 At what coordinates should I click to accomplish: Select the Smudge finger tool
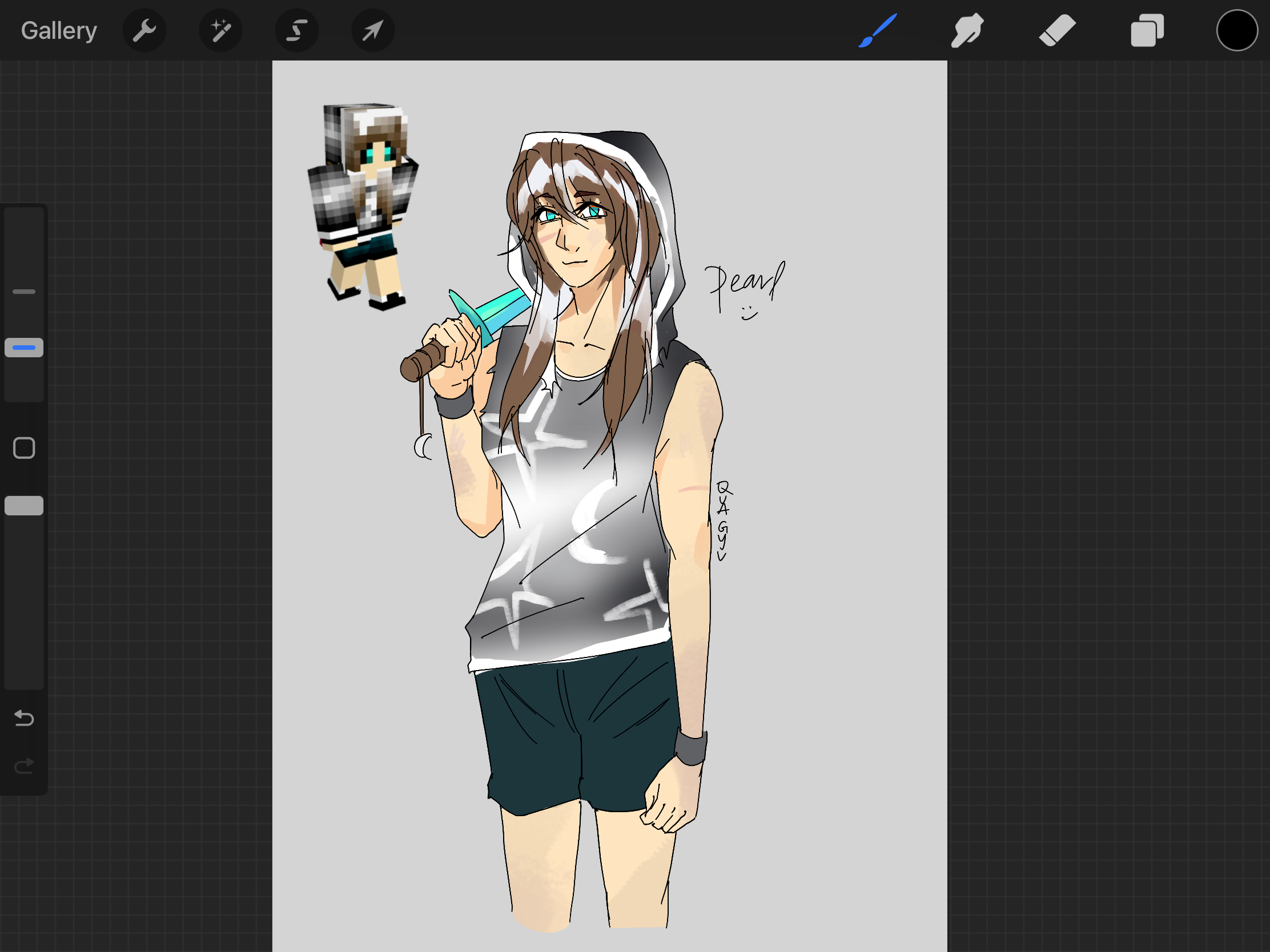(967, 30)
